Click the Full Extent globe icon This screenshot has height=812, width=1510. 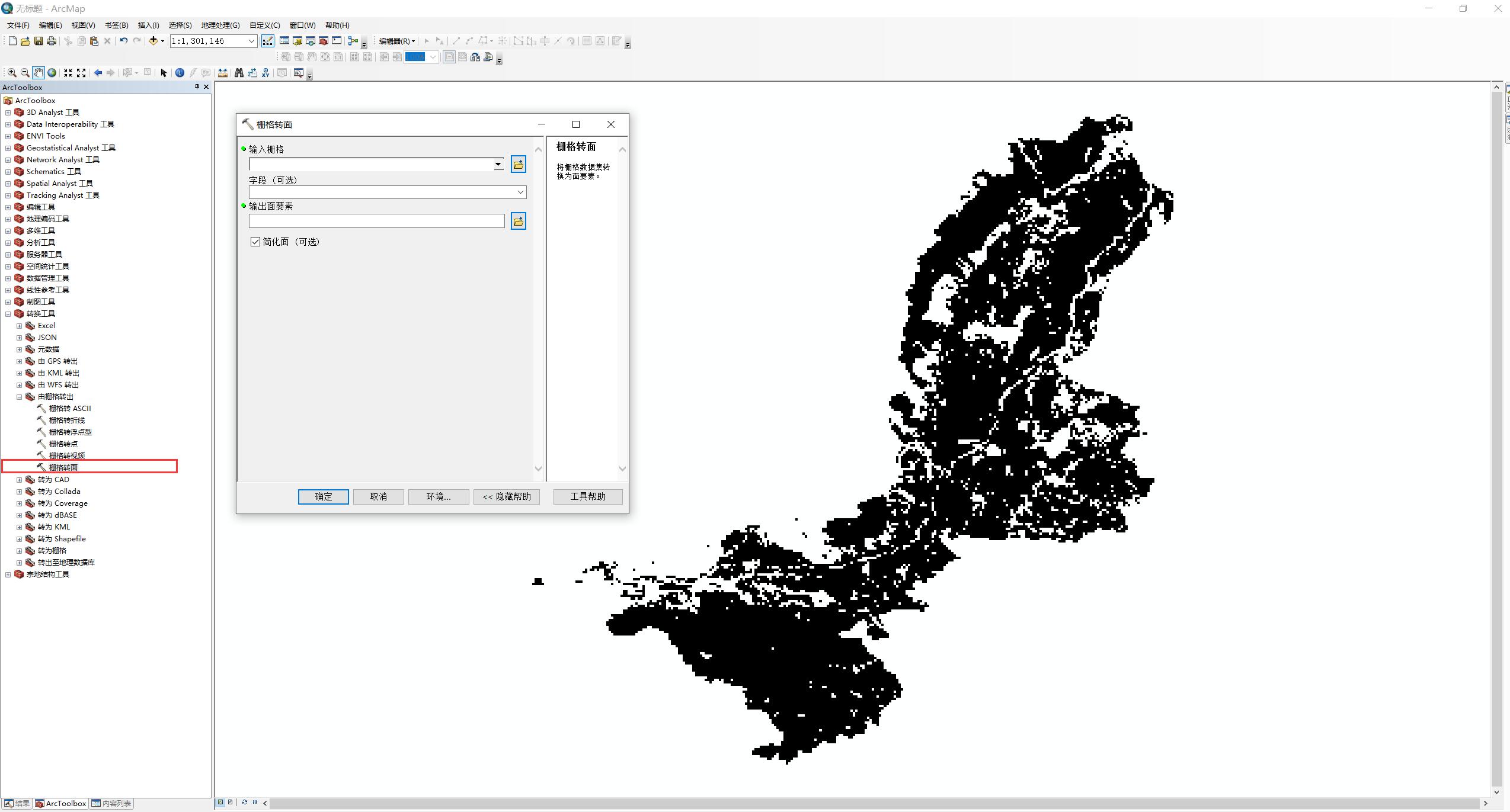click(x=52, y=72)
